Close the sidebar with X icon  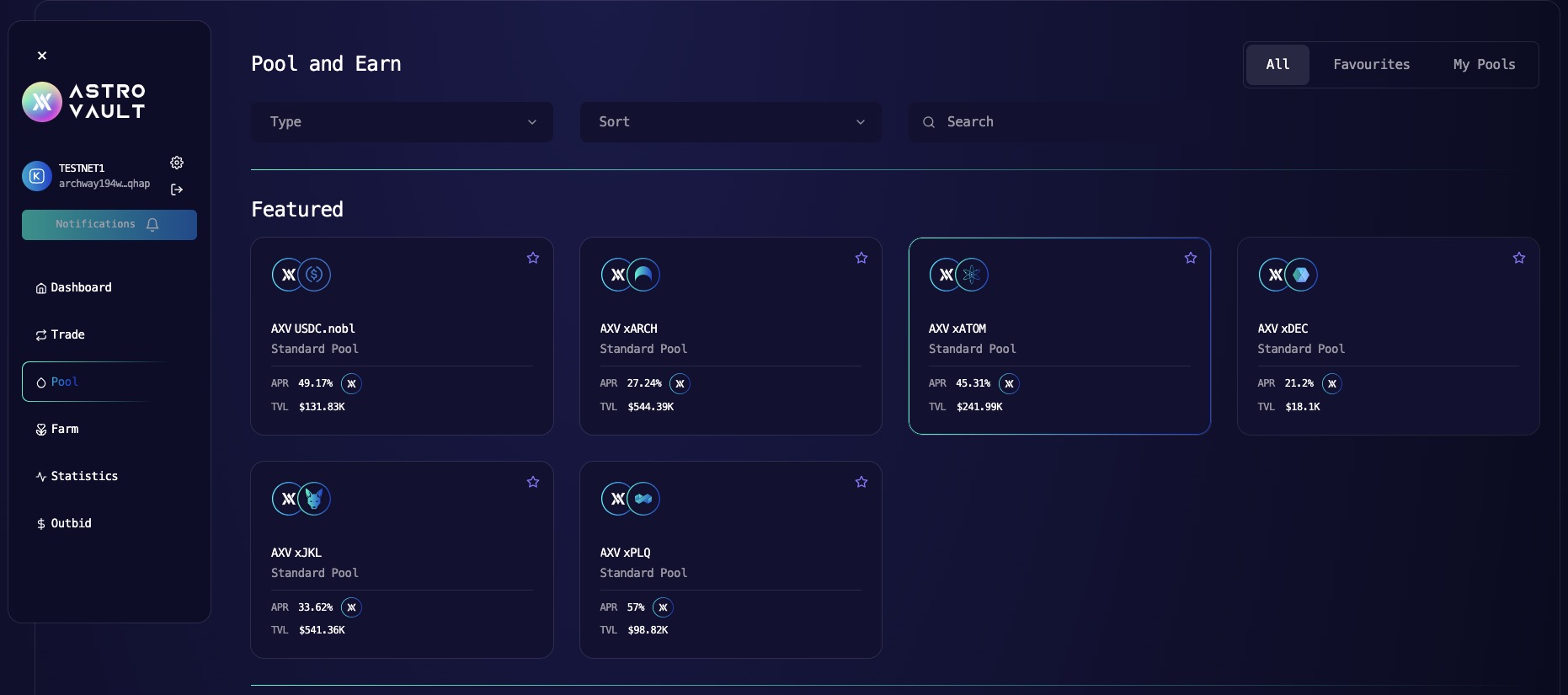coord(42,56)
